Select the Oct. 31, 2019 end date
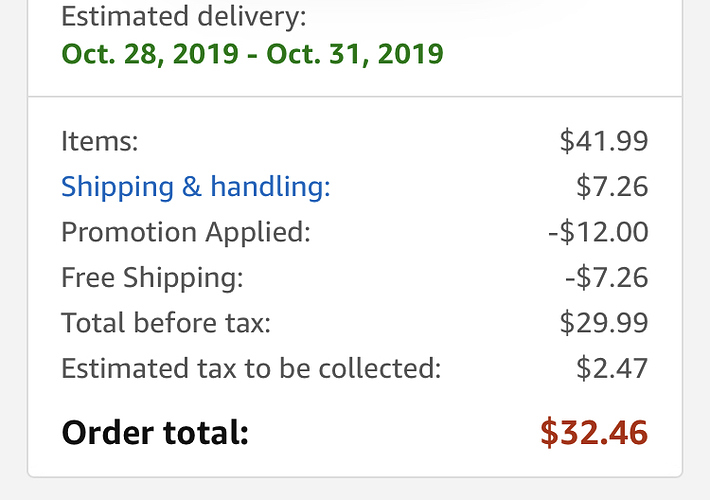 tap(354, 53)
